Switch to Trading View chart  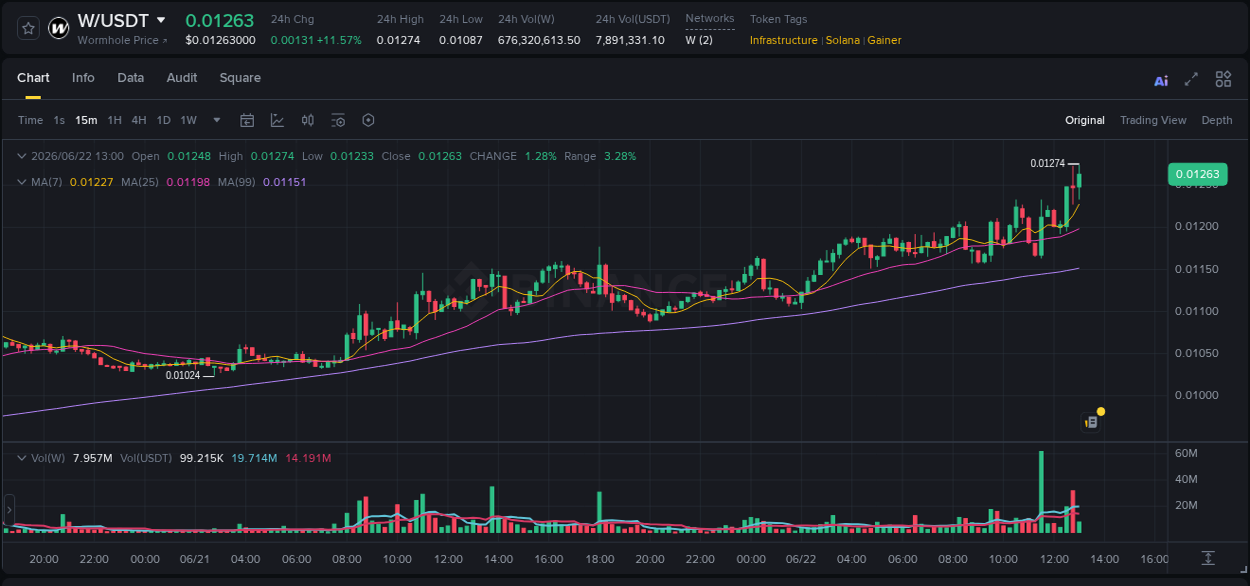point(1153,120)
